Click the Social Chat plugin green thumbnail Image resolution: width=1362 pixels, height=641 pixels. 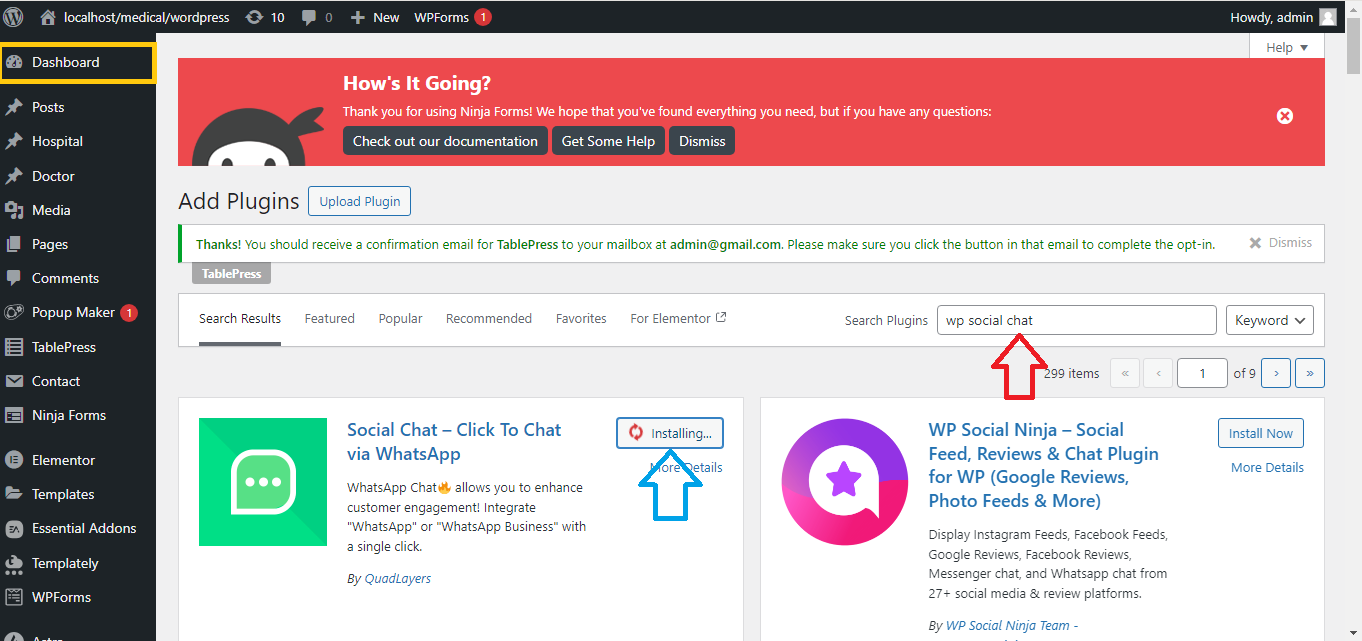coord(263,482)
